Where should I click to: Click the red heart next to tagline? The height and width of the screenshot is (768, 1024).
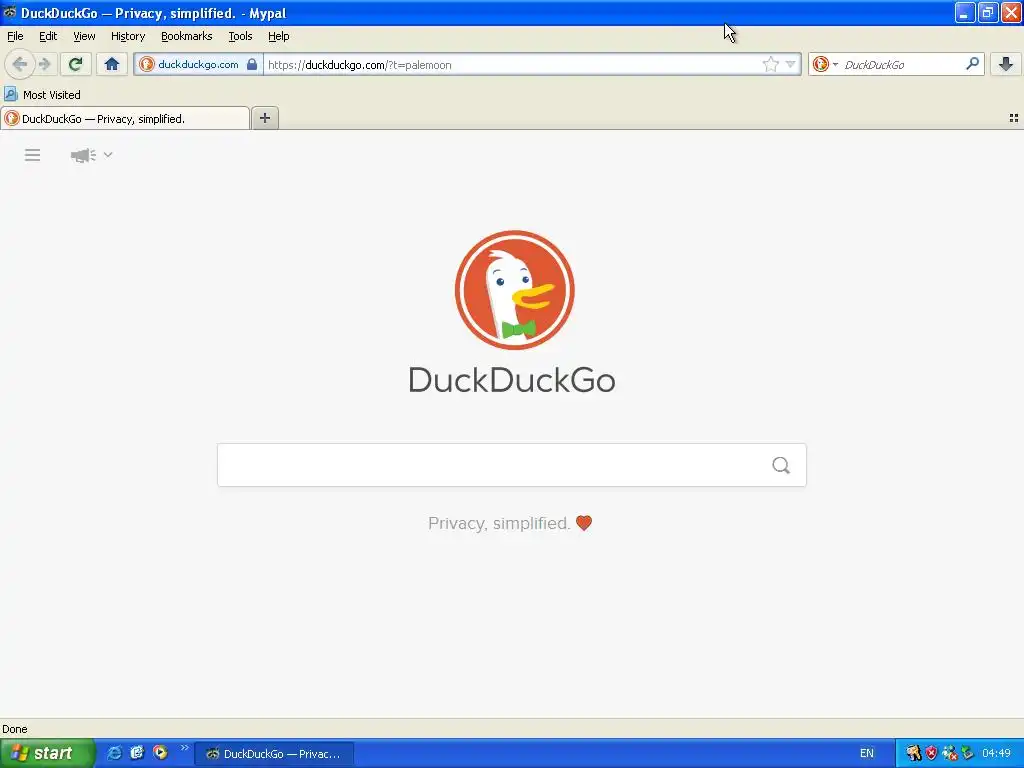tap(584, 523)
